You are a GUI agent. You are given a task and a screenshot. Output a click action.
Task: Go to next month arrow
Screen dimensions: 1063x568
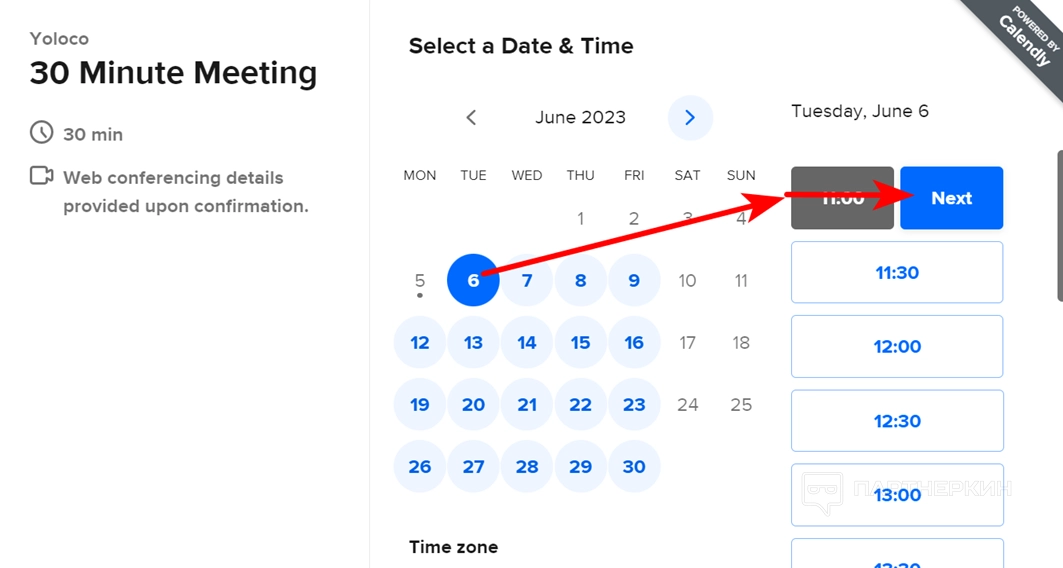click(x=690, y=118)
